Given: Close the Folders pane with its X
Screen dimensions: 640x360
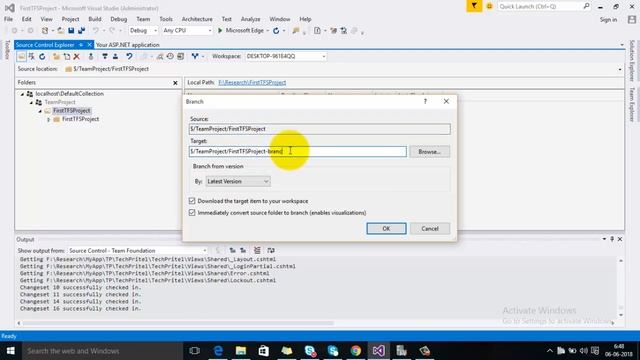Looking at the screenshot, I should click(176, 83).
